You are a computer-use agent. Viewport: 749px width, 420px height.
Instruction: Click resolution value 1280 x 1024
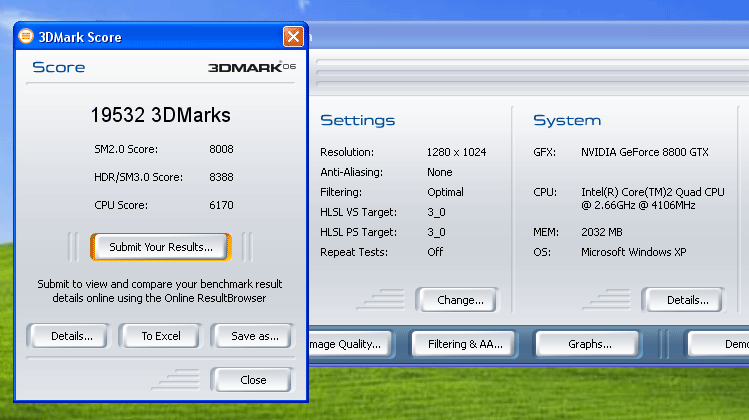click(x=456, y=152)
